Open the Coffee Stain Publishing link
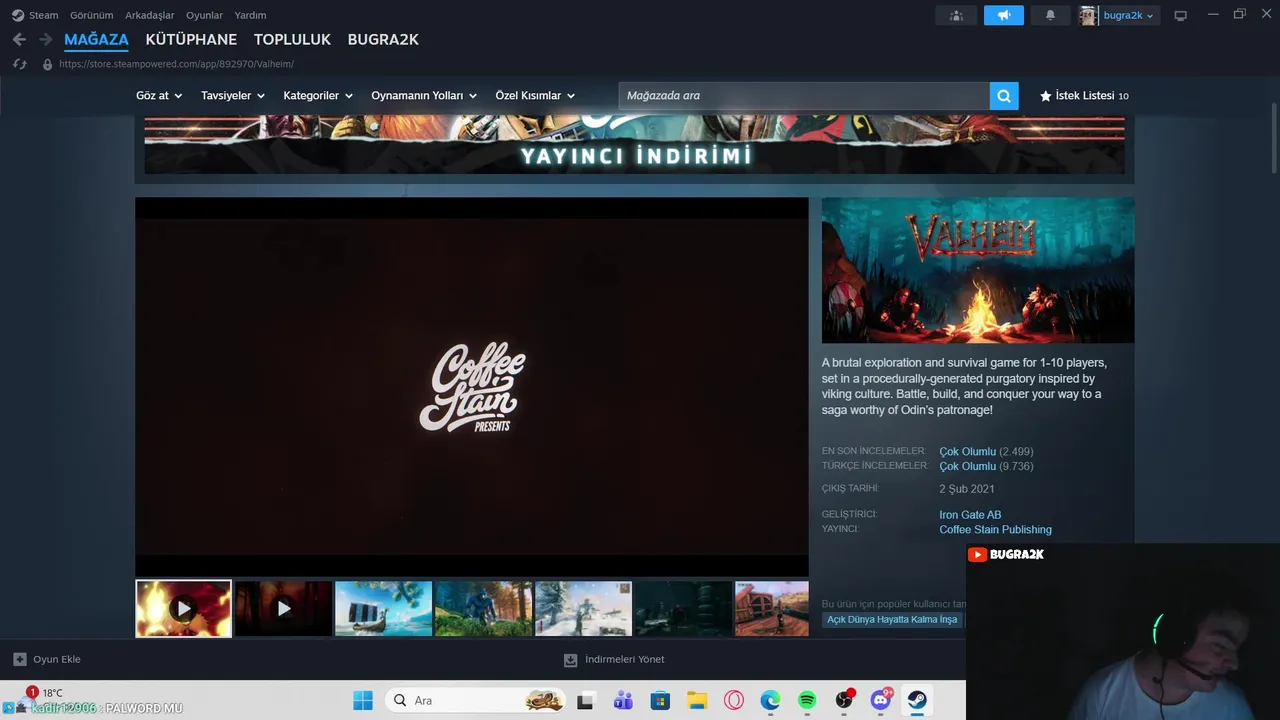This screenshot has width=1280, height=720. (995, 530)
